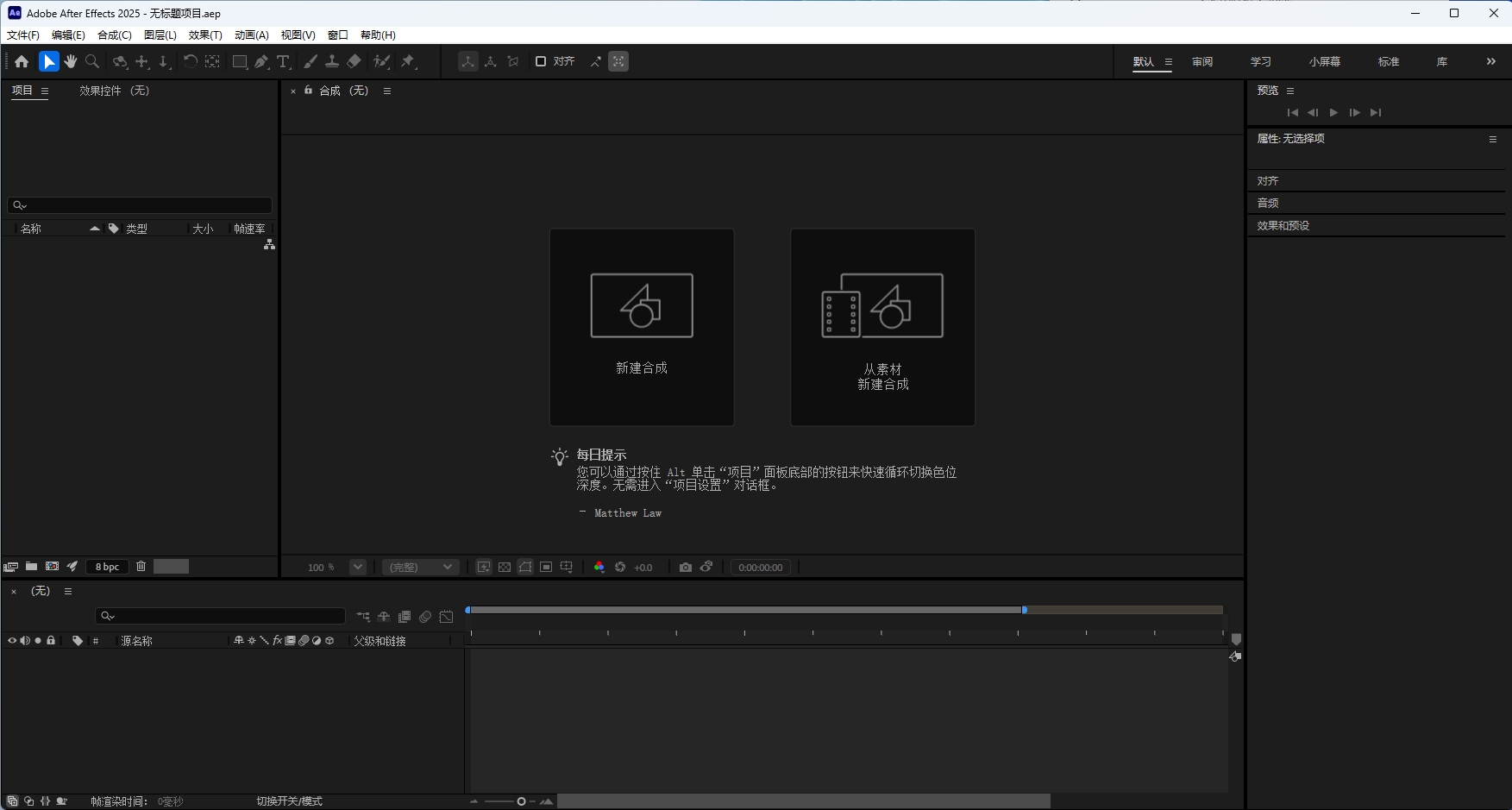The height and width of the screenshot is (810, 1512).
Task: Select the Zoom tool
Action: pos(91,61)
